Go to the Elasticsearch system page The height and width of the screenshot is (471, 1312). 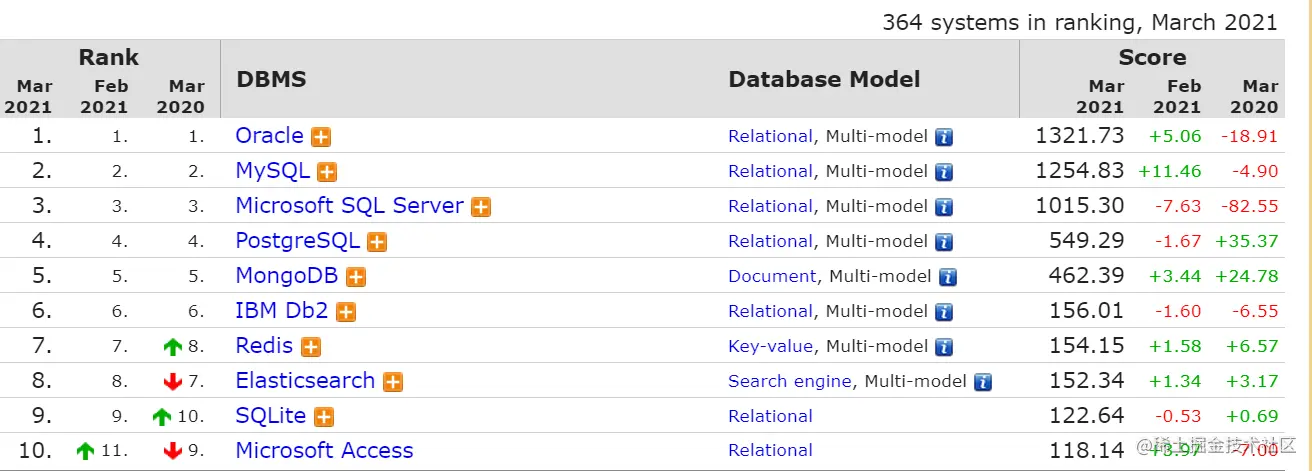point(305,381)
